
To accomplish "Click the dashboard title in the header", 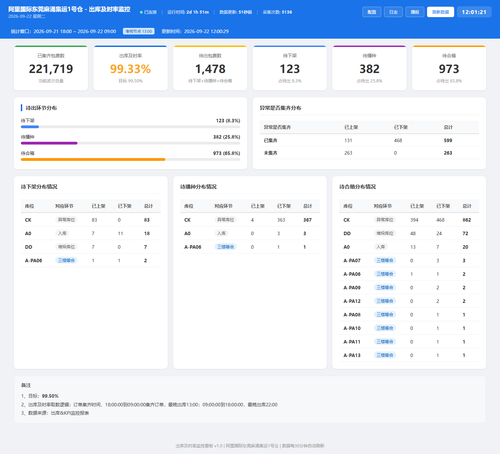I will [x=69, y=9].
